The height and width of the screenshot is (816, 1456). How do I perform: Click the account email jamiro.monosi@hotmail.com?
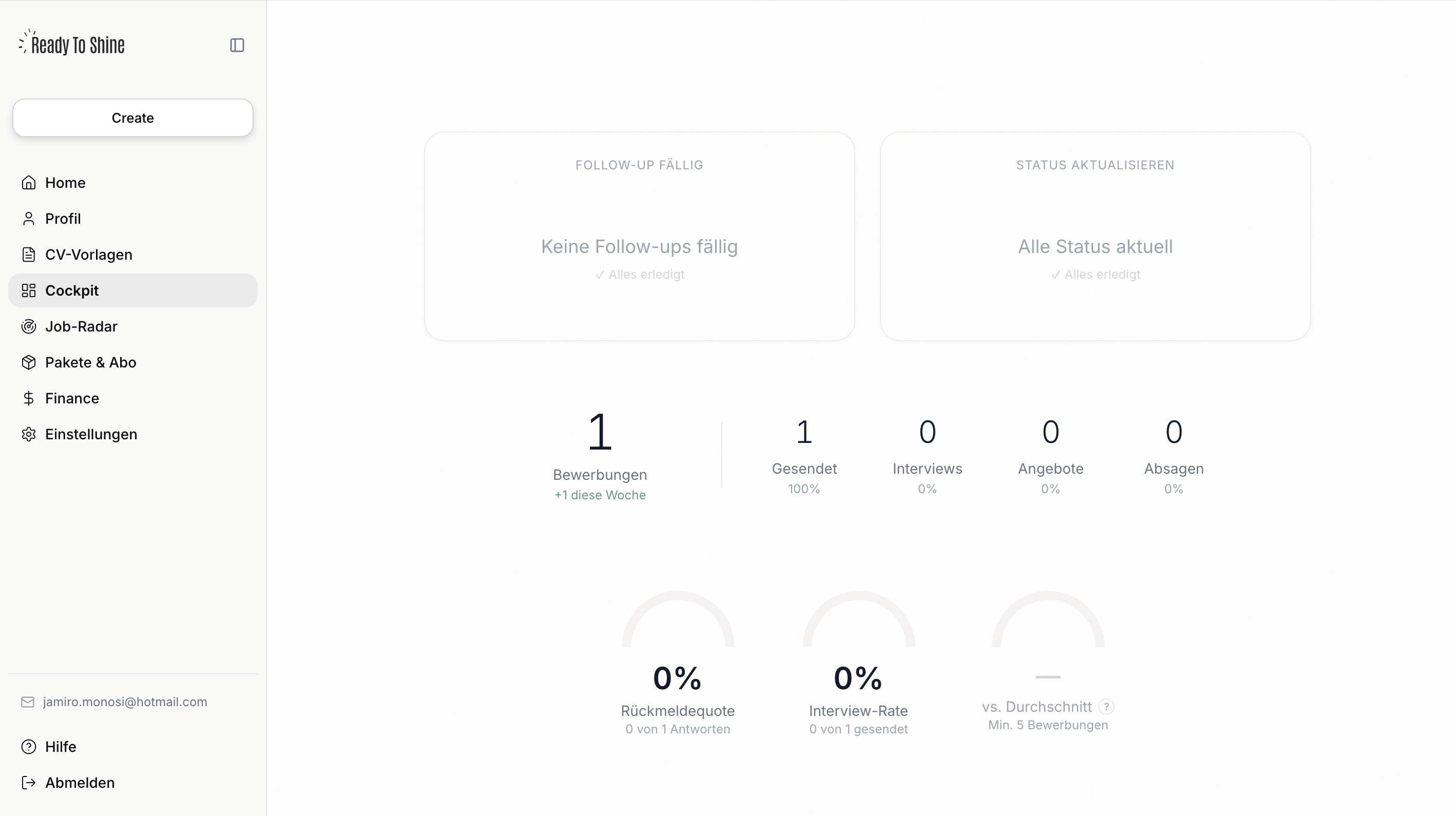pos(125,702)
